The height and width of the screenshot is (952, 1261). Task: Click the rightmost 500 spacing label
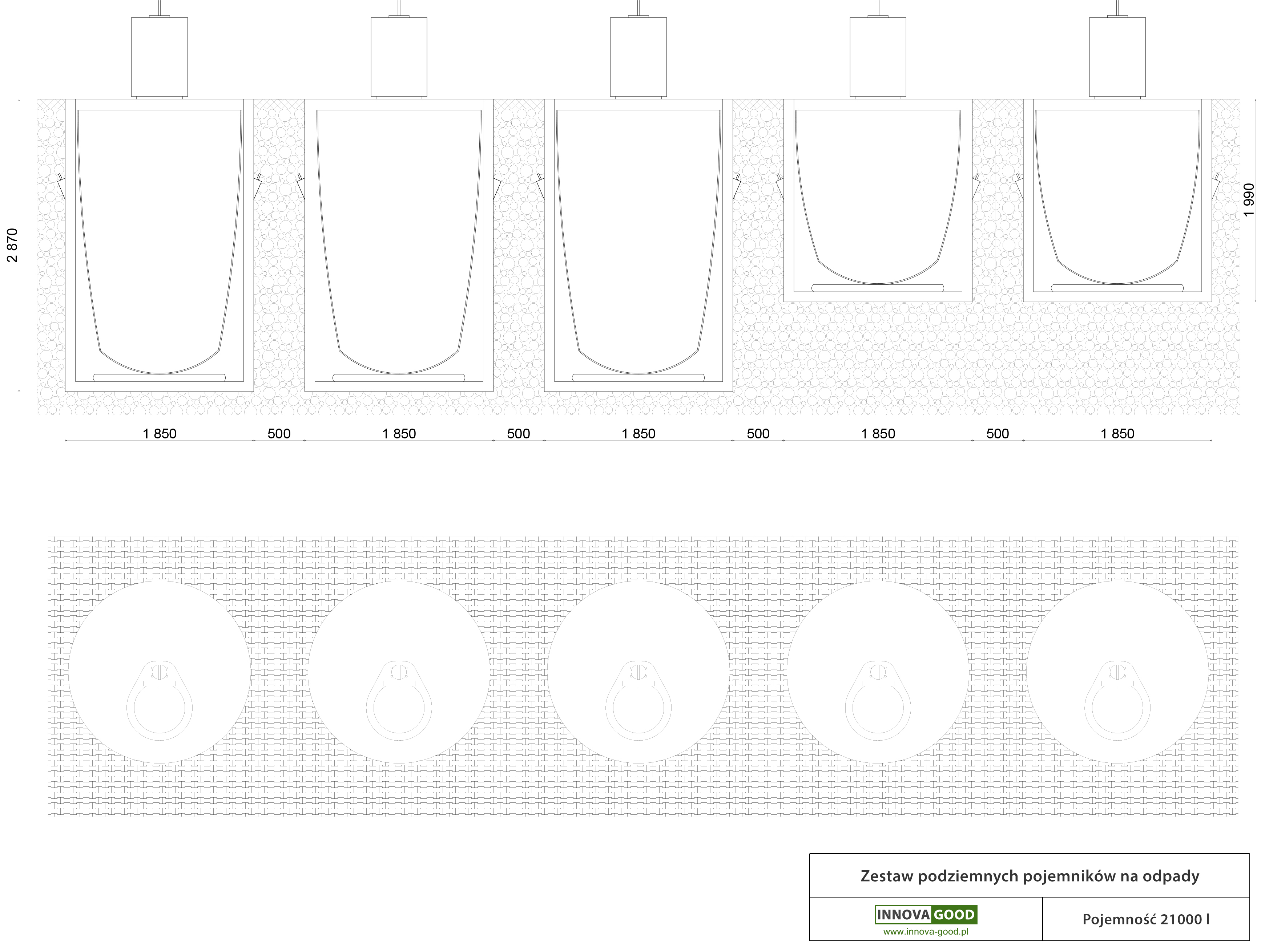coord(998,434)
